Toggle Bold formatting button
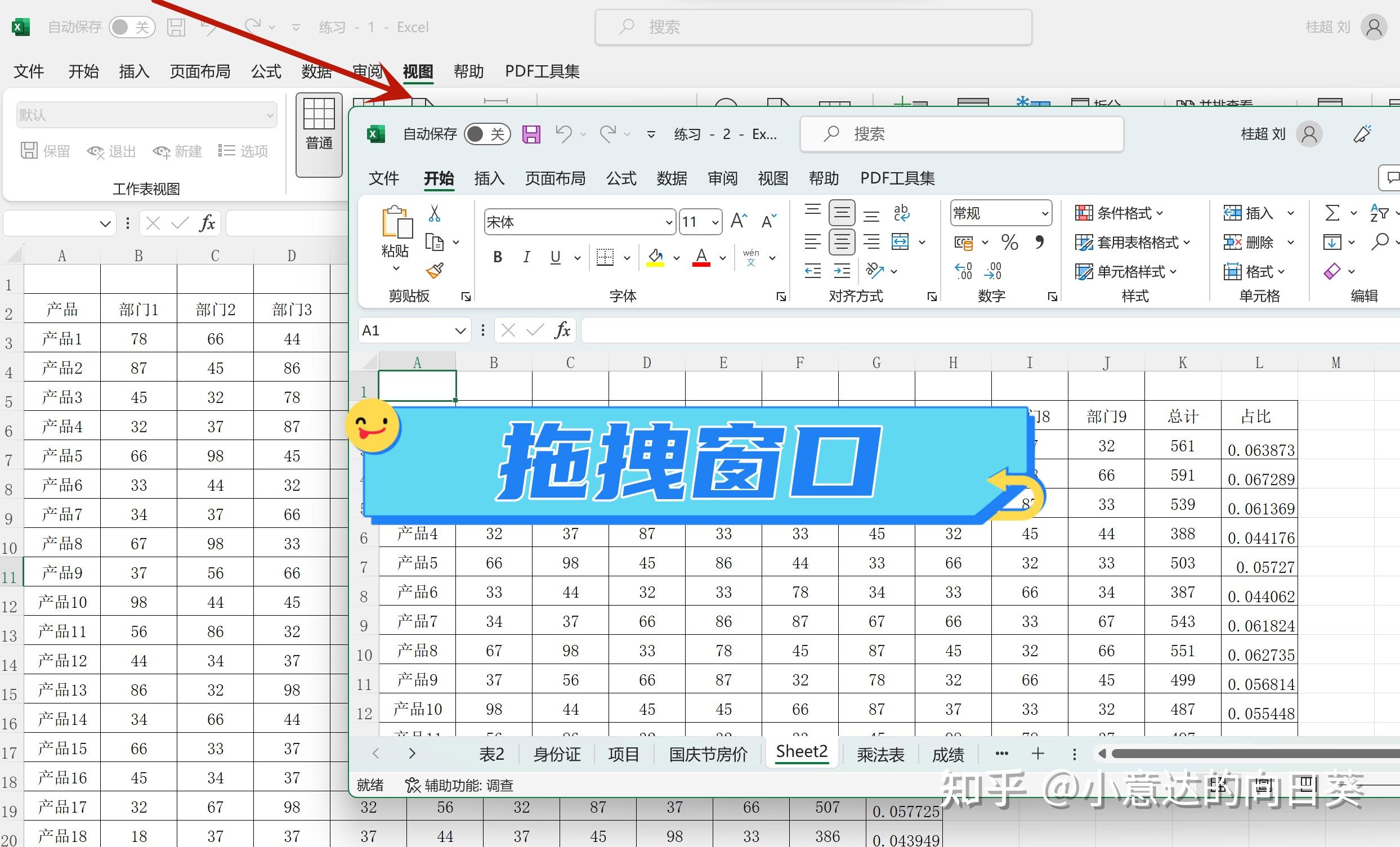Image resolution: width=1400 pixels, height=847 pixels. point(498,257)
